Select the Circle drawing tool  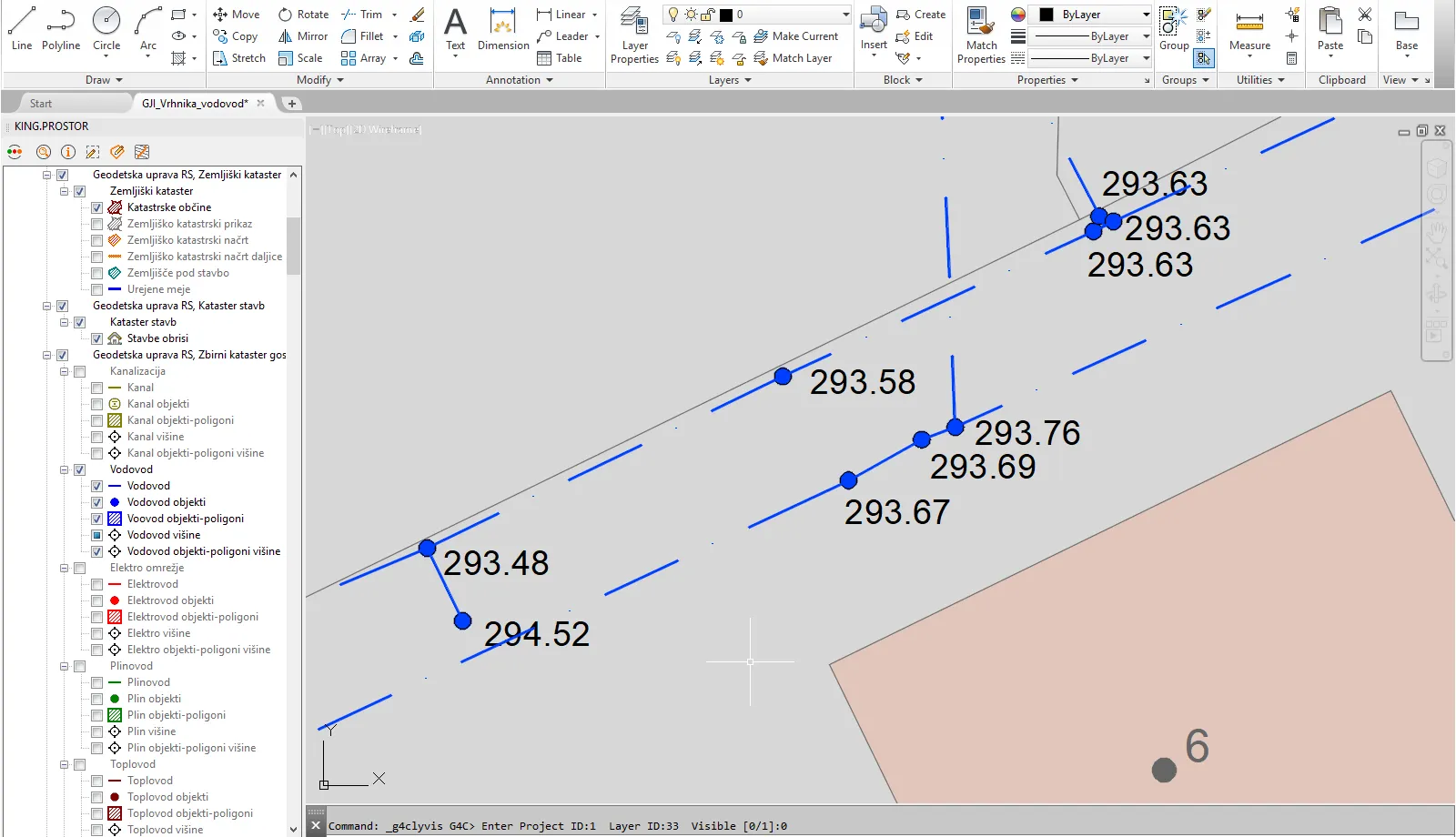(x=106, y=28)
